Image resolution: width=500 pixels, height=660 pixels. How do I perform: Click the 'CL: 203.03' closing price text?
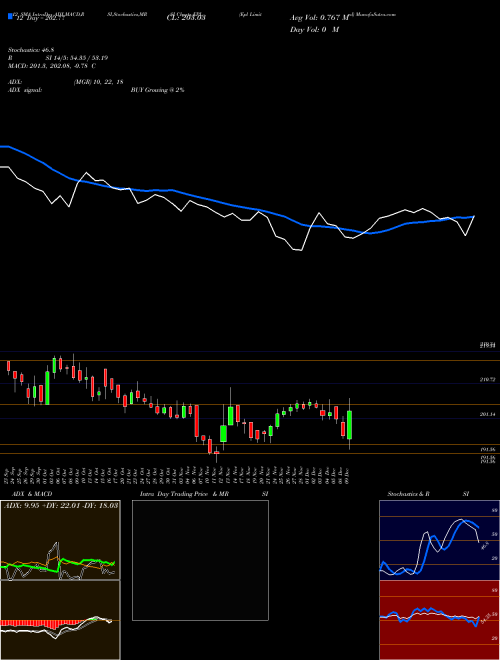click(x=186, y=18)
